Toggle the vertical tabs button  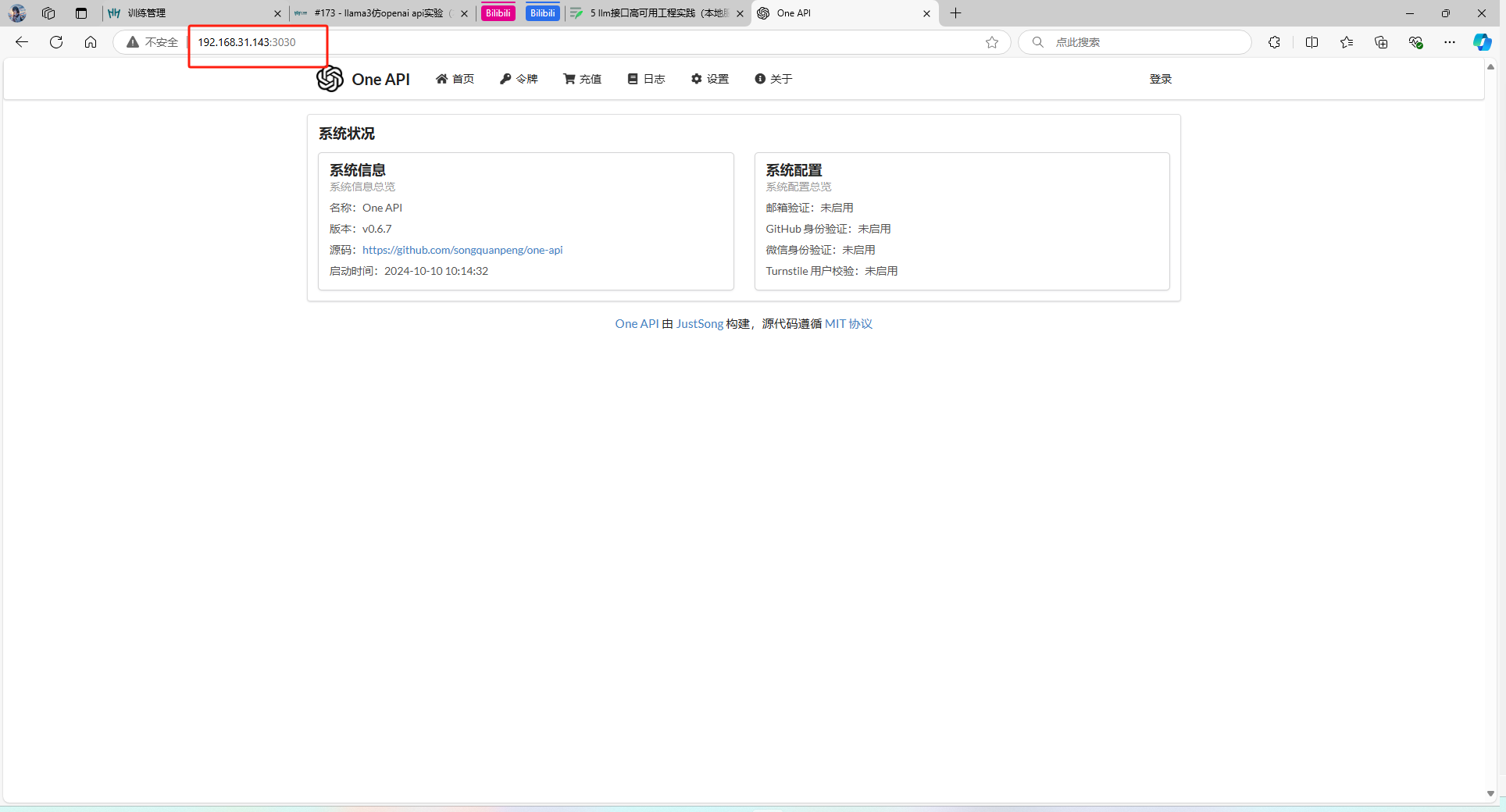coord(81,13)
